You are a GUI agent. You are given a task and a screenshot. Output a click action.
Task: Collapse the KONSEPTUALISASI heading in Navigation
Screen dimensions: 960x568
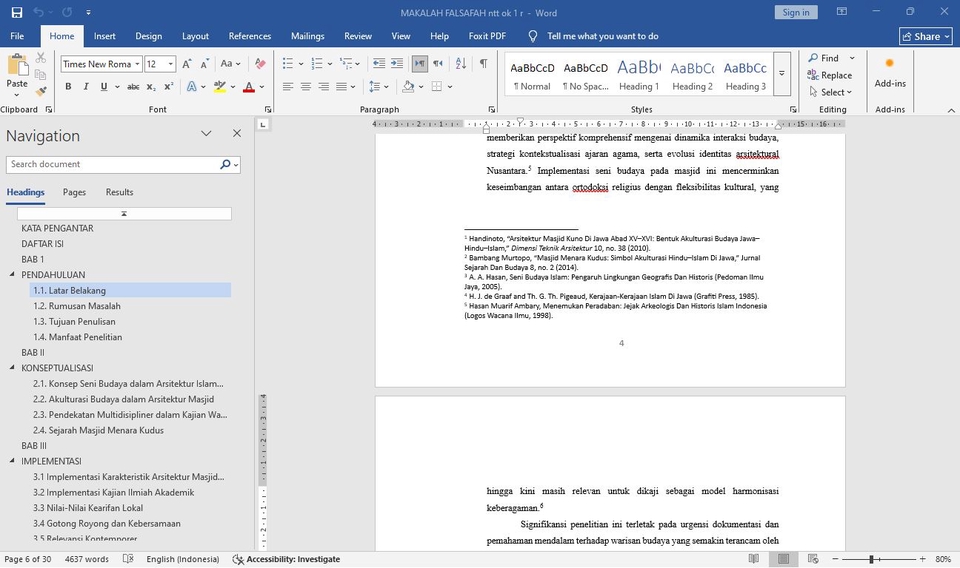point(13,368)
